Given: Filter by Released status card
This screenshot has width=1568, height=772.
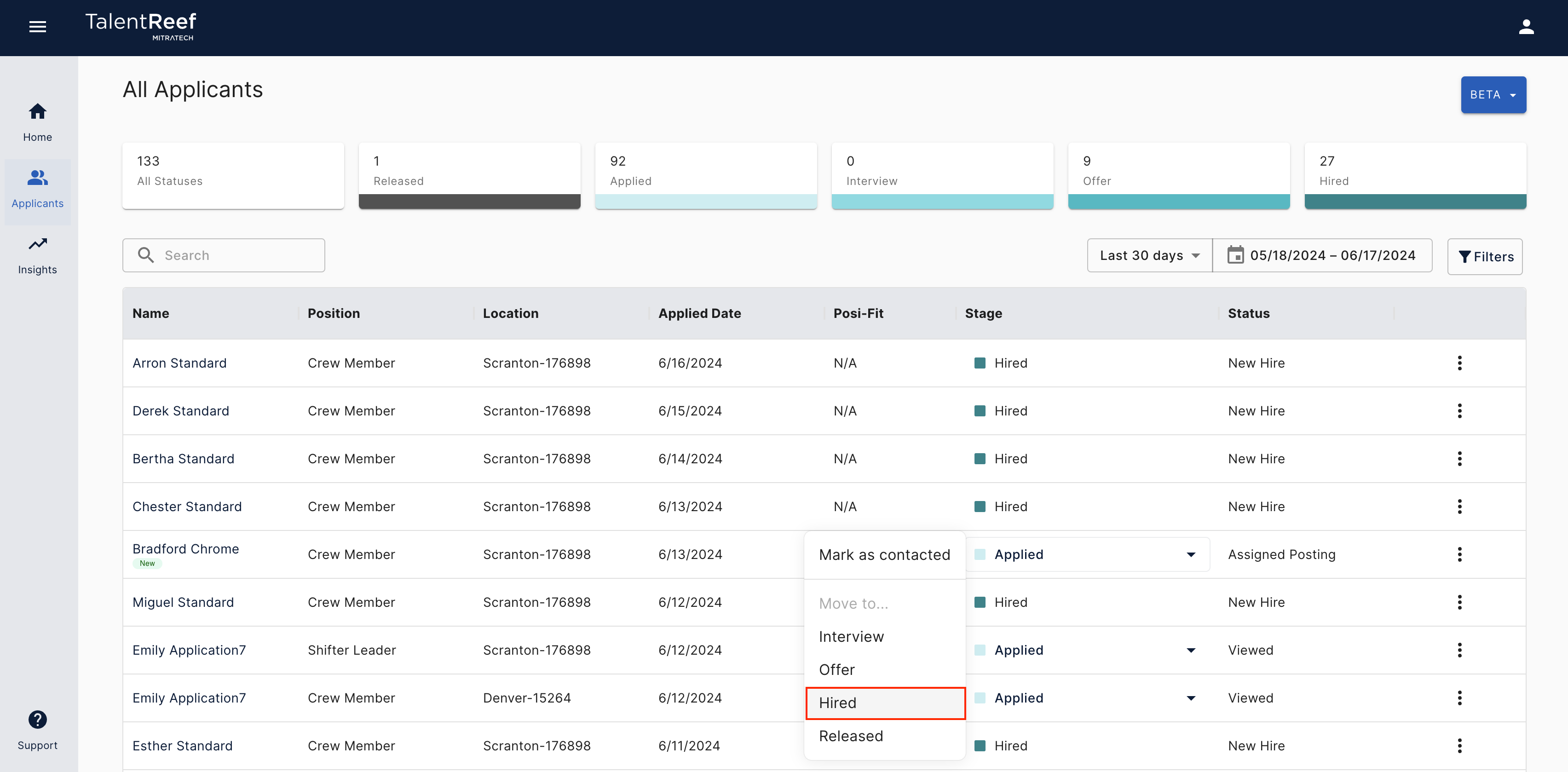Looking at the screenshot, I should (x=469, y=176).
